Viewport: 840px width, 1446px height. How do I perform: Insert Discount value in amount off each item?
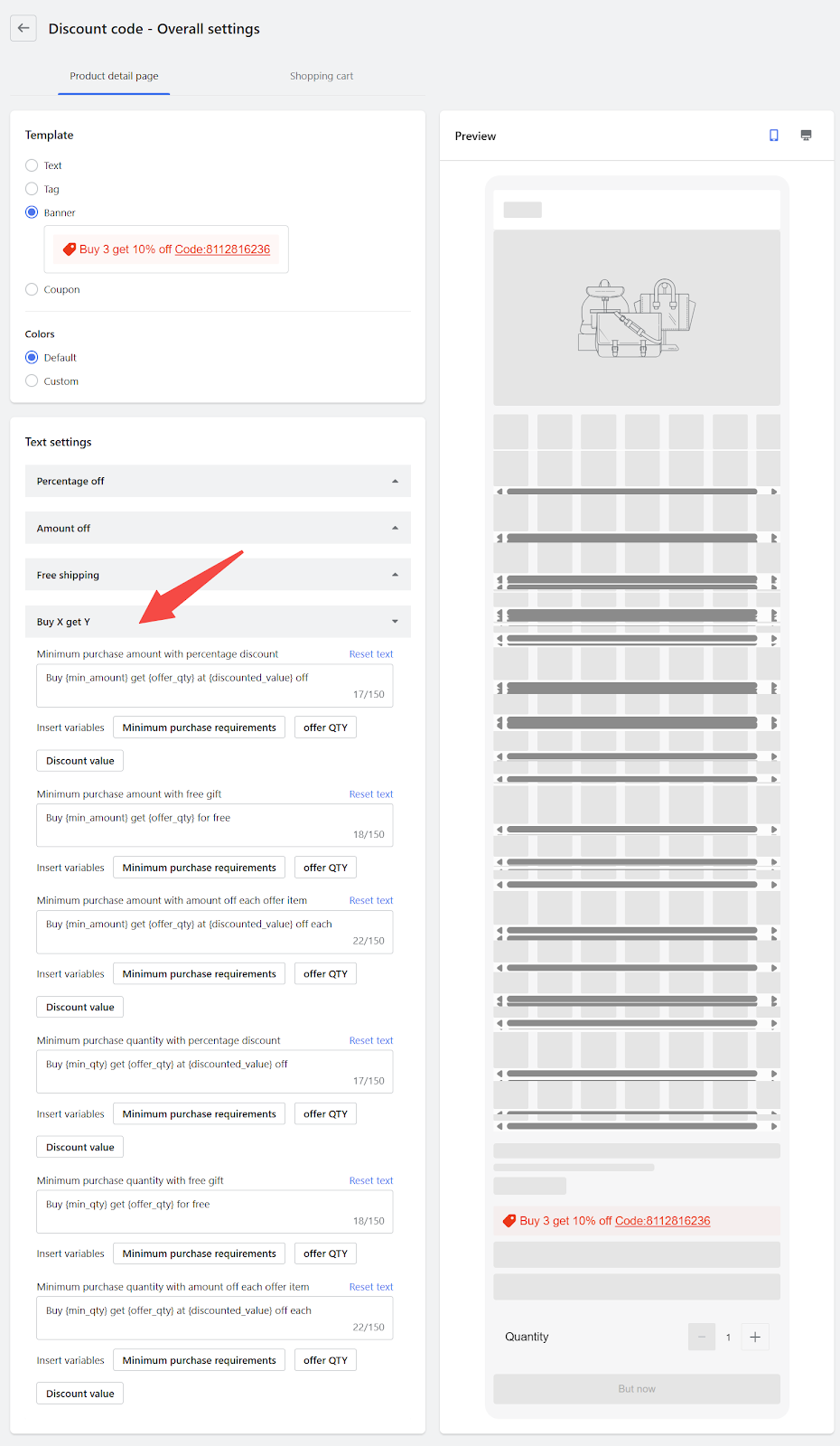tap(80, 1008)
